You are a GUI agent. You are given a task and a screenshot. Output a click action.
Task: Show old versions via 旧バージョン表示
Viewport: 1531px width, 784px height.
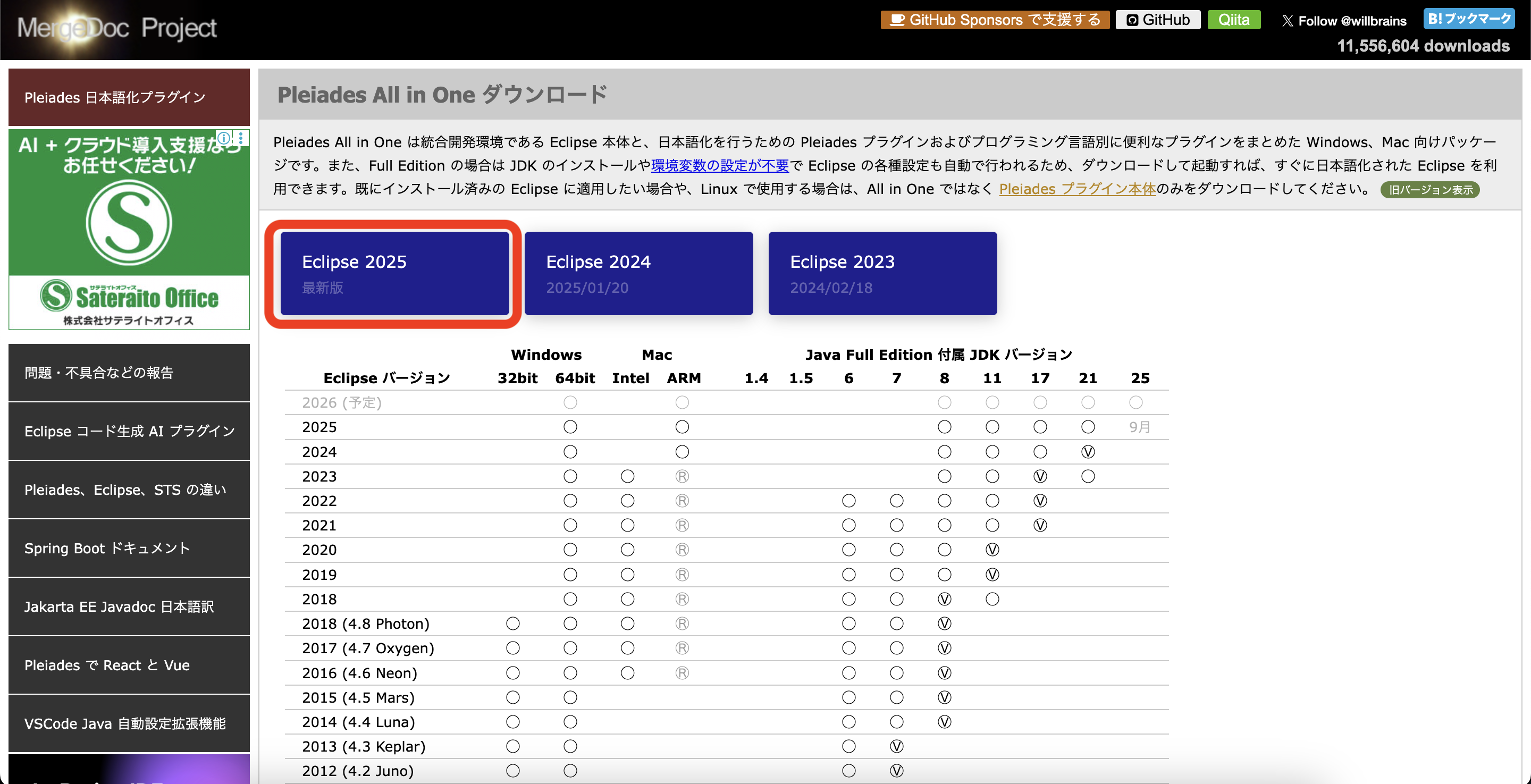coord(1429,190)
